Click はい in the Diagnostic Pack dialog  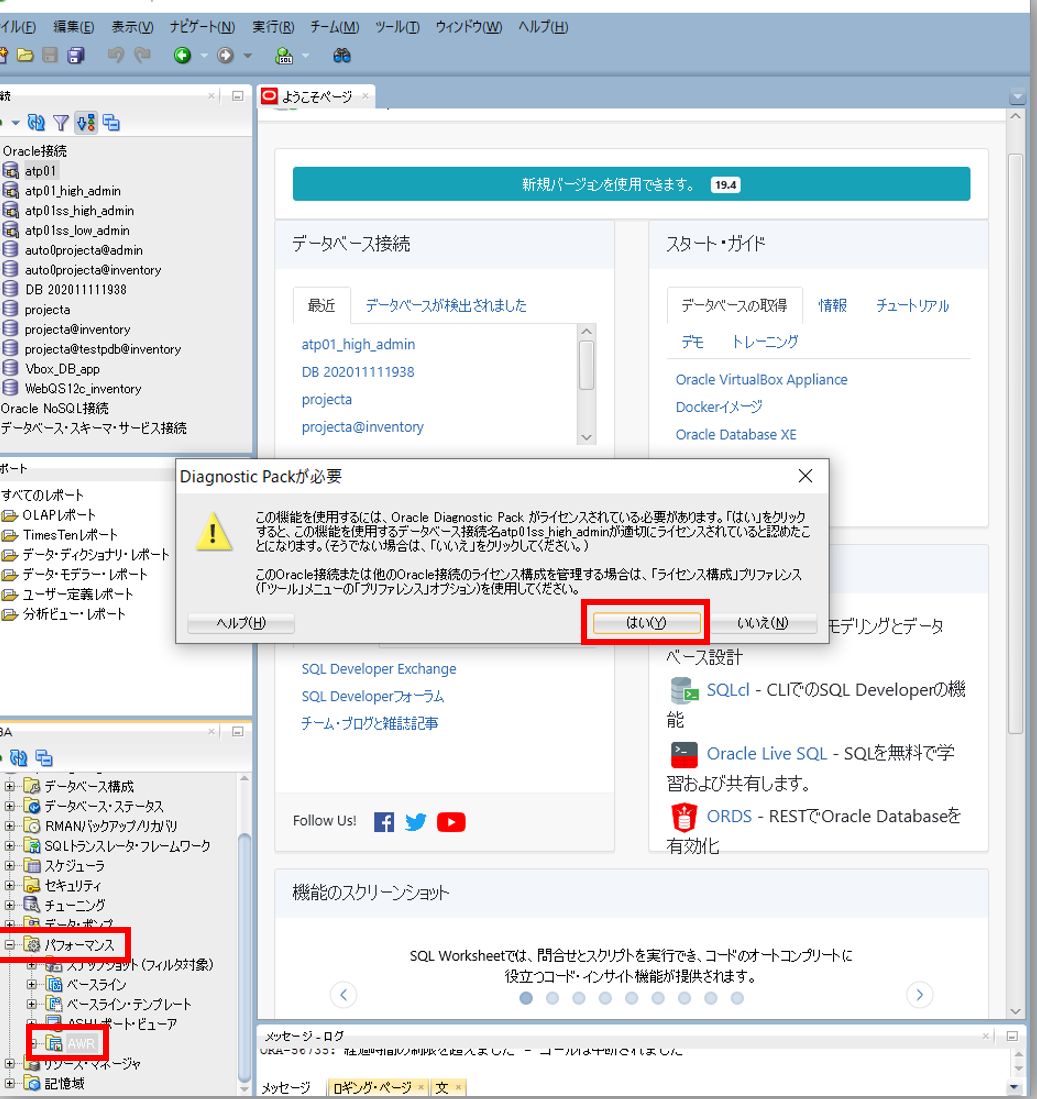tap(645, 621)
